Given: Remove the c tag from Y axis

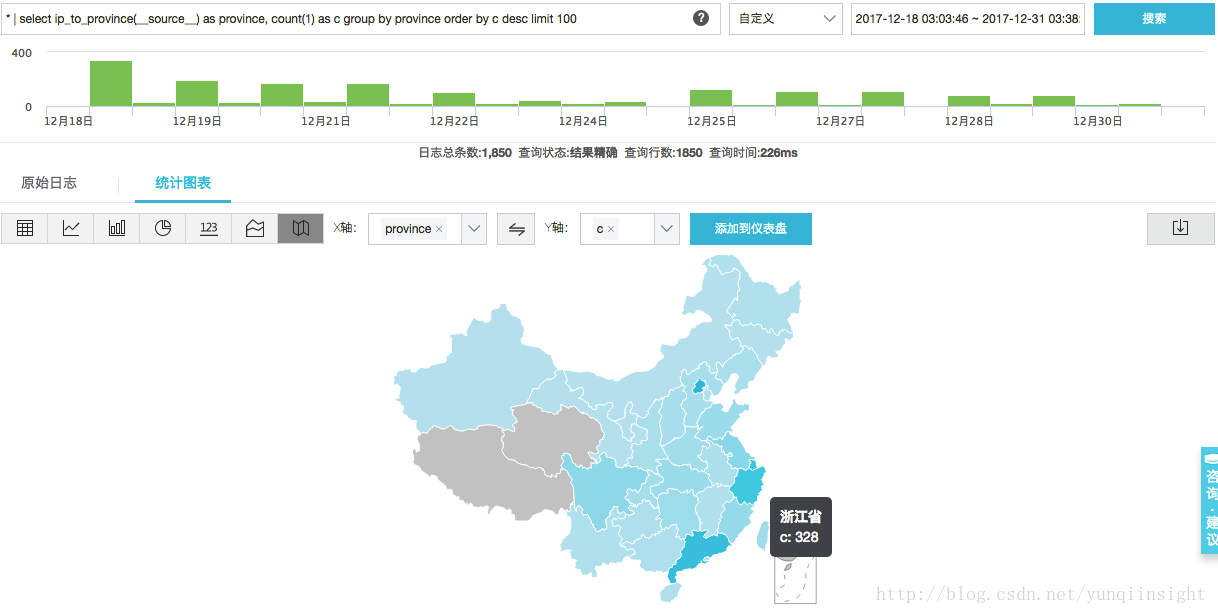Looking at the screenshot, I should [611, 229].
